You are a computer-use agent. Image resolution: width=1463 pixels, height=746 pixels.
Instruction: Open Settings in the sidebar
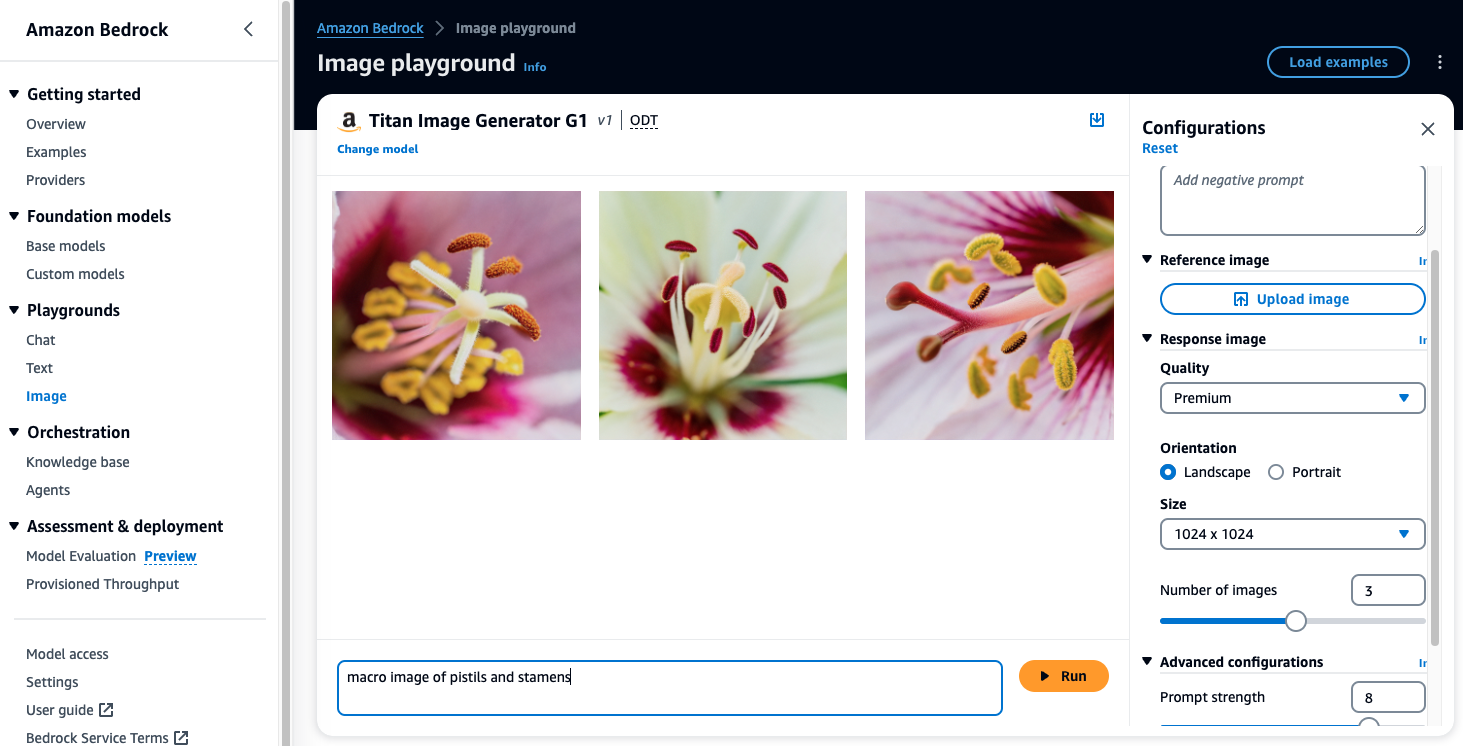(x=52, y=682)
